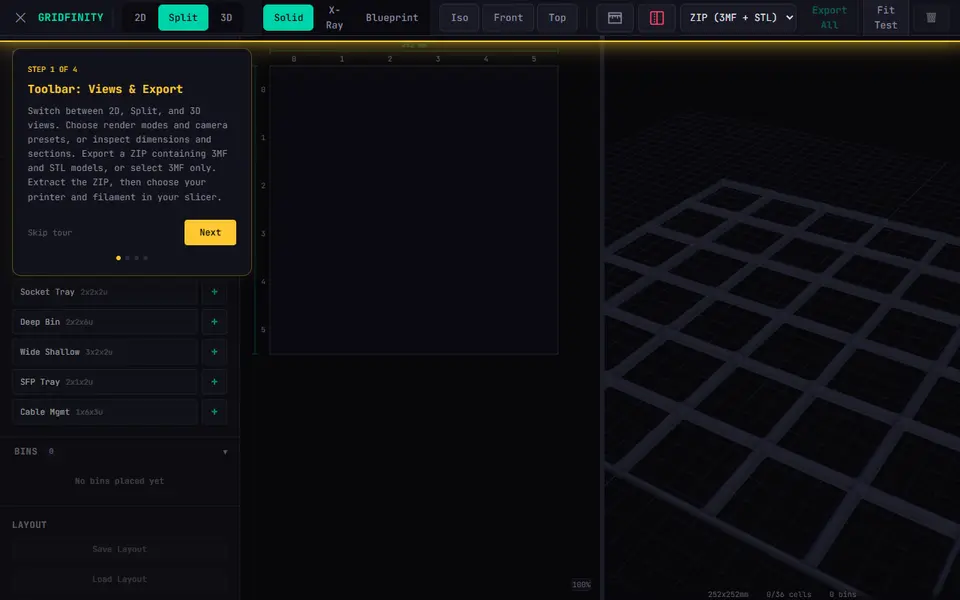
Task: Enable Blueprint render mode
Action: (x=392, y=18)
